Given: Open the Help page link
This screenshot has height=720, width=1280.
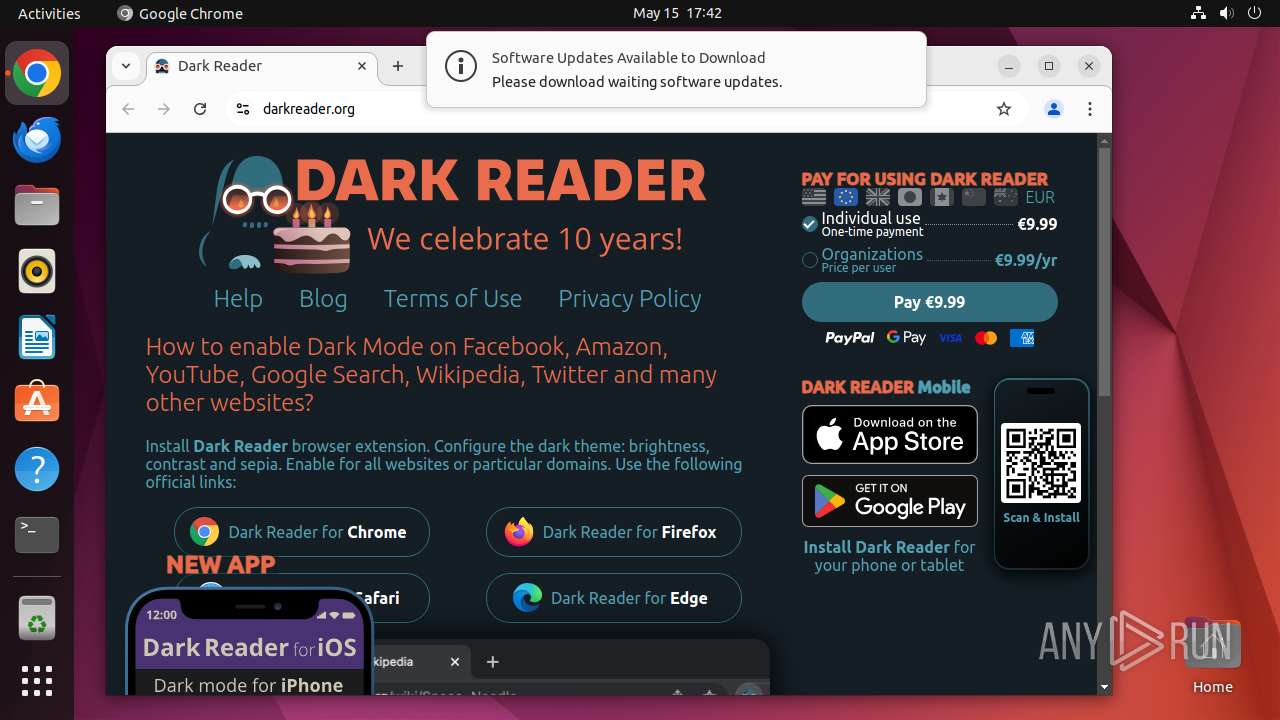Looking at the screenshot, I should click(x=238, y=298).
